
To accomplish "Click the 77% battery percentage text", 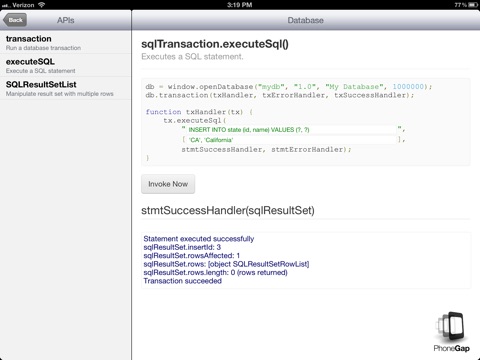I will 460,5.
